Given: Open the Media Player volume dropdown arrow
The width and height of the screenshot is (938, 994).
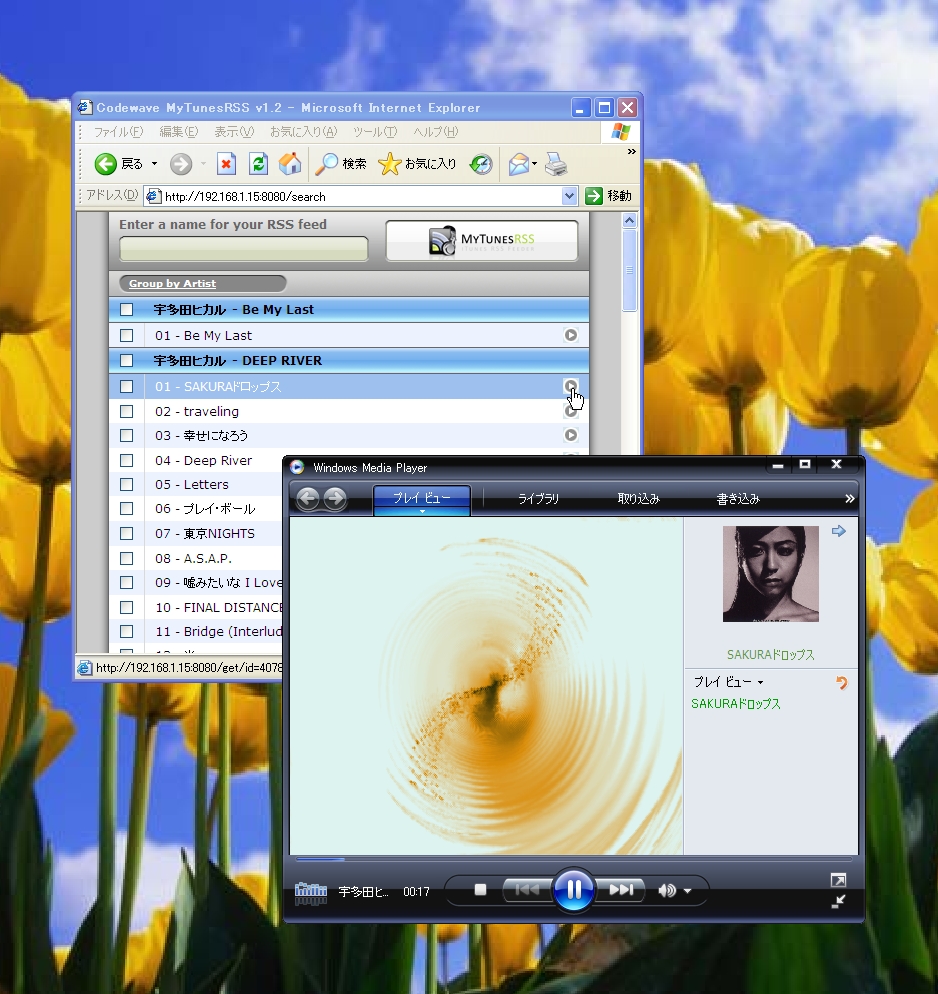Looking at the screenshot, I should coord(688,891).
